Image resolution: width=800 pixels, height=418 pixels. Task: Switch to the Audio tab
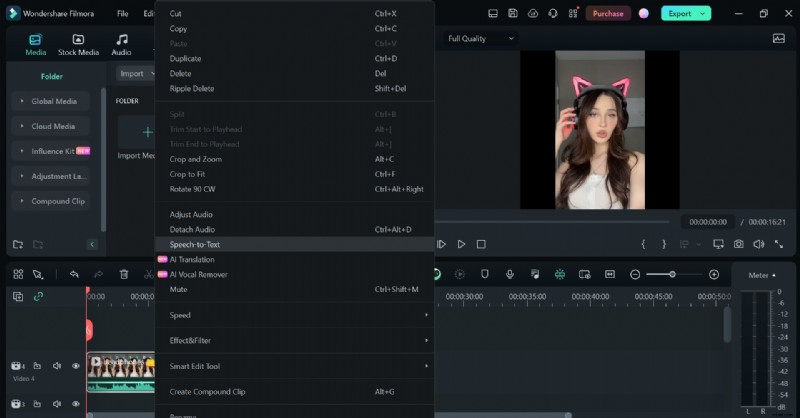(x=121, y=45)
